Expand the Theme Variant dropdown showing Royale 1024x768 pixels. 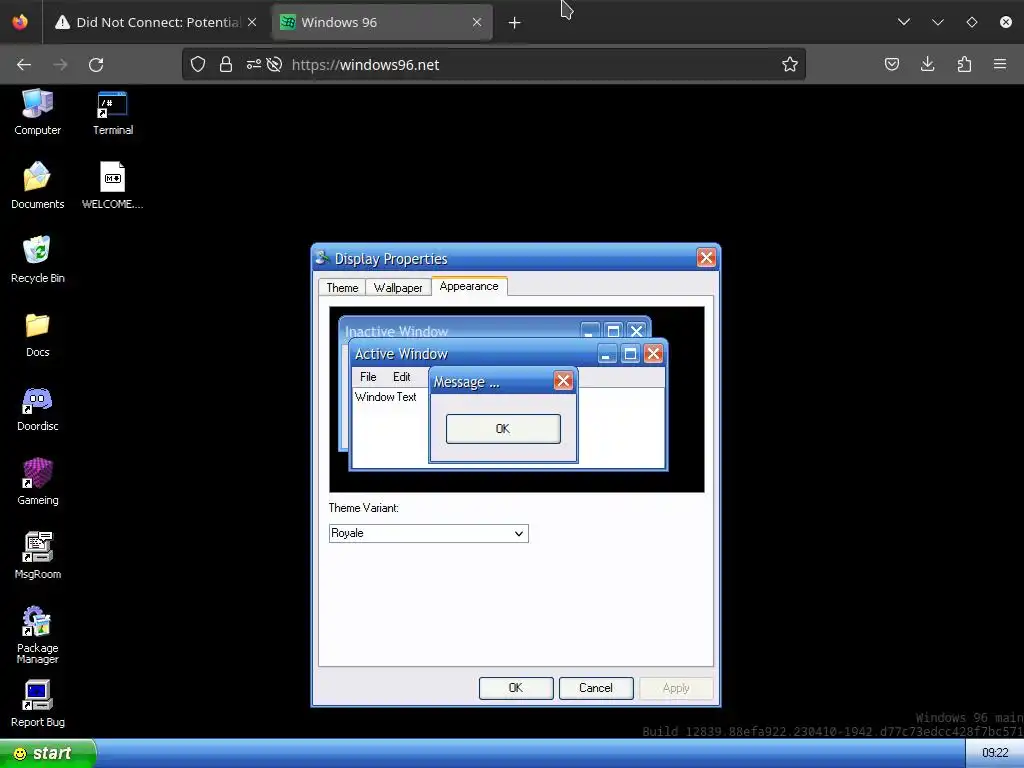coord(428,533)
